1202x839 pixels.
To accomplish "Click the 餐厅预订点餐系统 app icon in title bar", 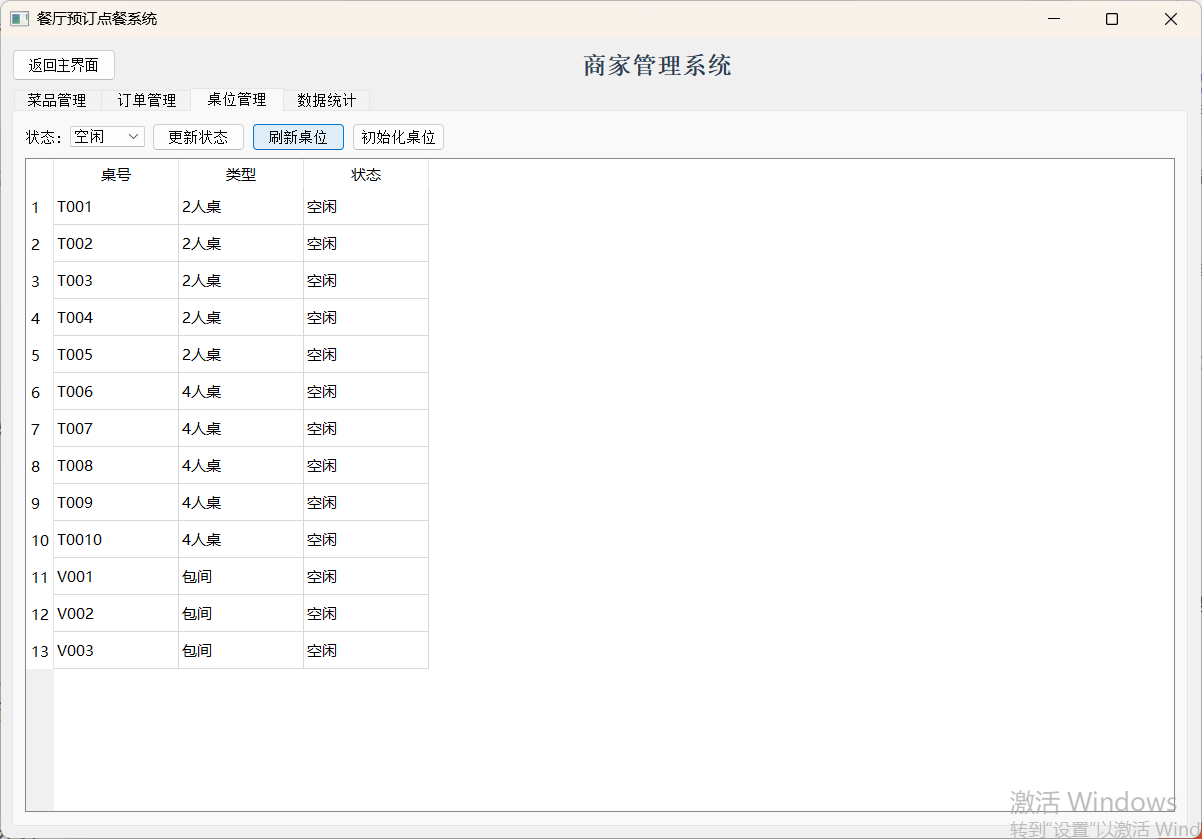I will coord(20,19).
